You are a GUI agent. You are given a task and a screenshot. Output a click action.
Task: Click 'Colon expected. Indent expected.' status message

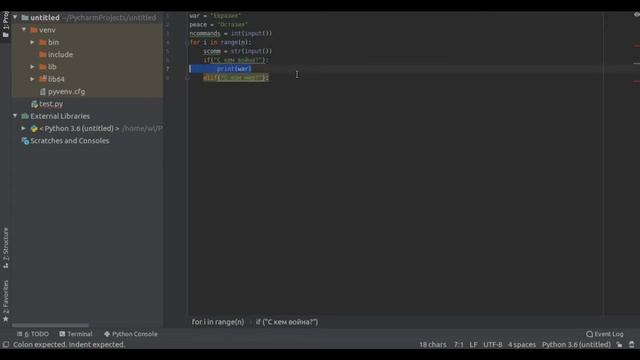click(x=69, y=344)
